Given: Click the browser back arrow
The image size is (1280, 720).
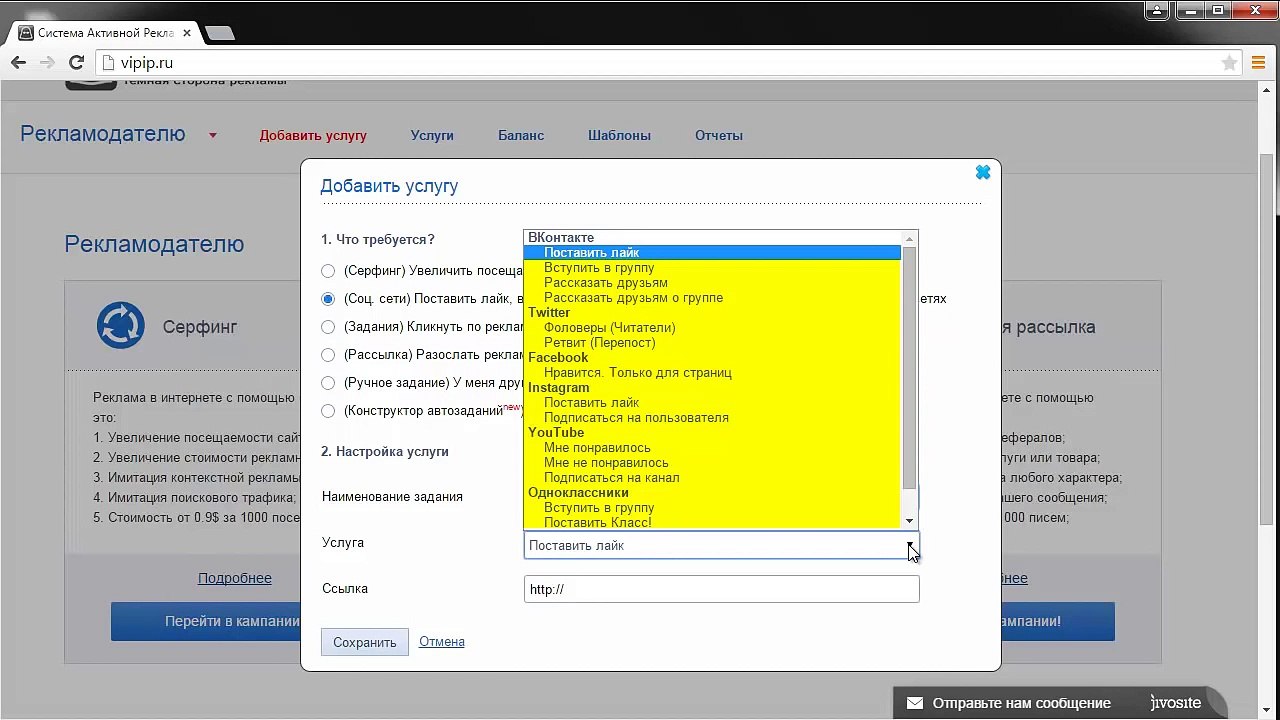Looking at the screenshot, I should pos(18,62).
